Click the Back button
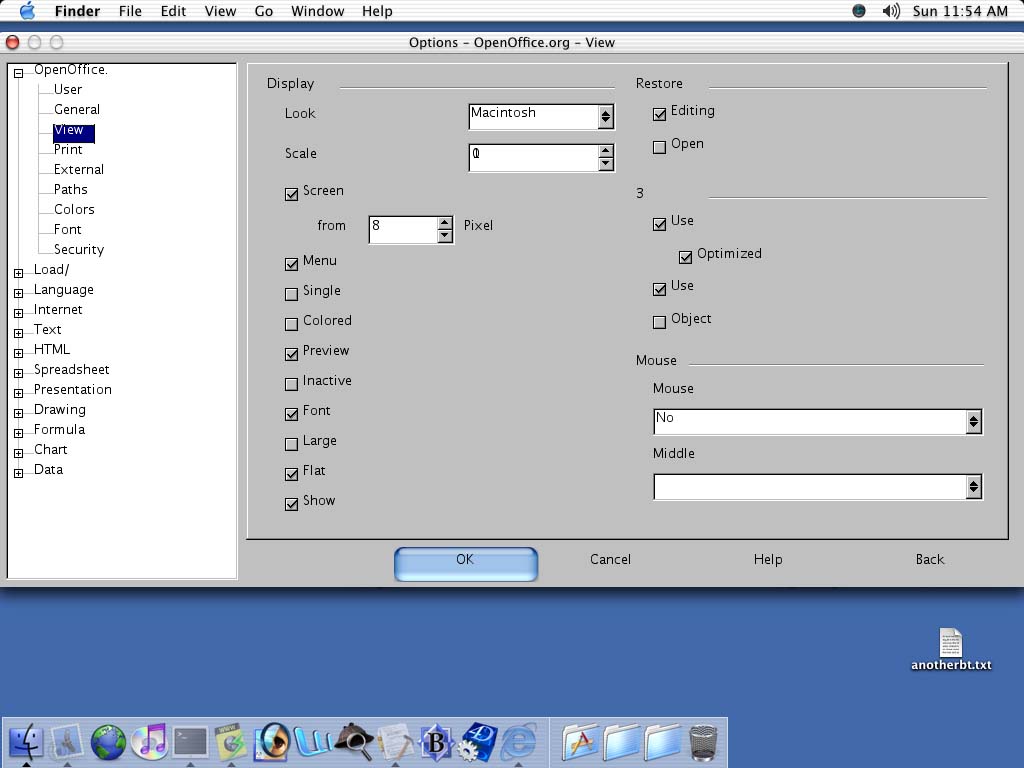 [x=929, y=560]
